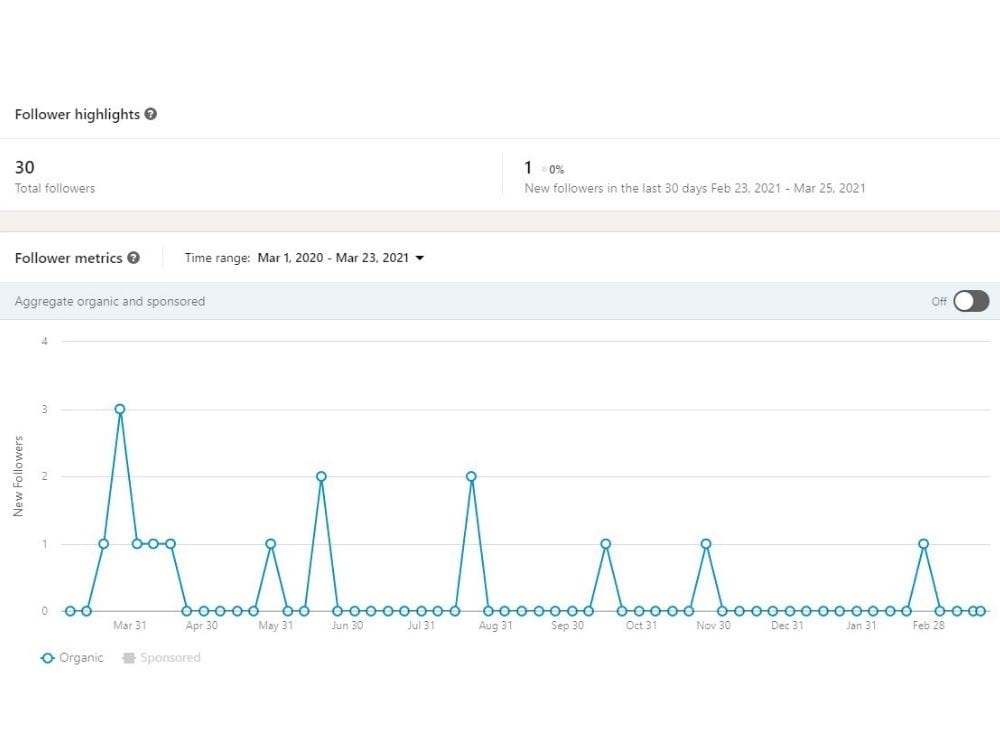Select the 1-follower point before Oct 31
This screenshot has height=750, width=1000.
606,544
